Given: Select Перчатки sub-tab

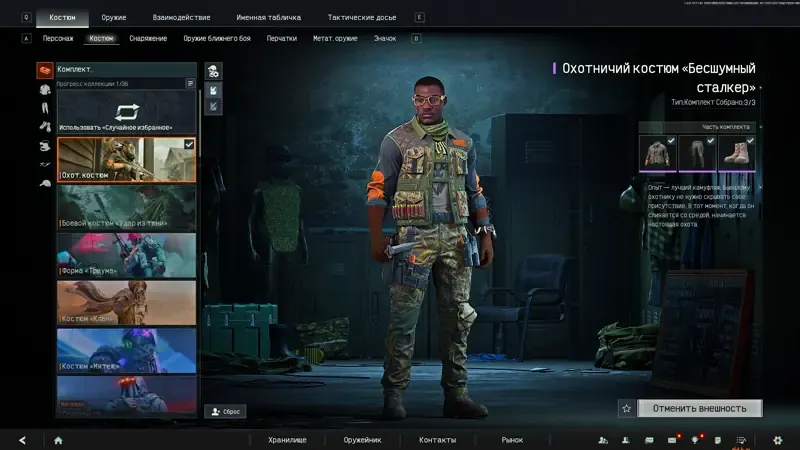Looking at the screenshot, I should coord(282,38).
